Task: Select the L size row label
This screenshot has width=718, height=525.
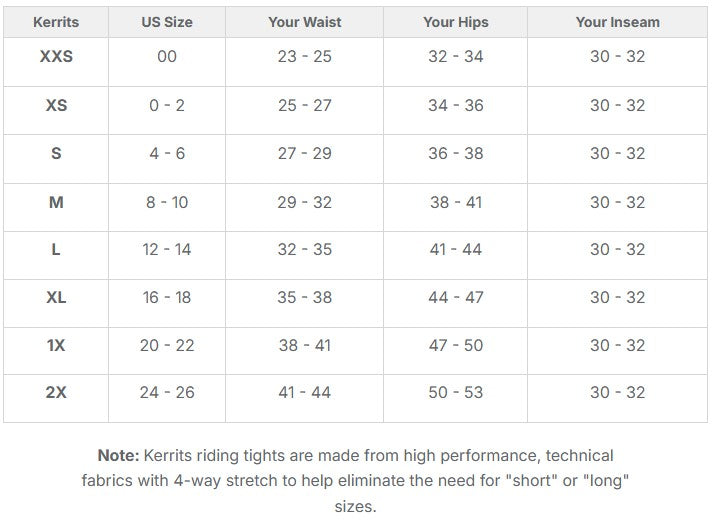Action: (56, 249)
